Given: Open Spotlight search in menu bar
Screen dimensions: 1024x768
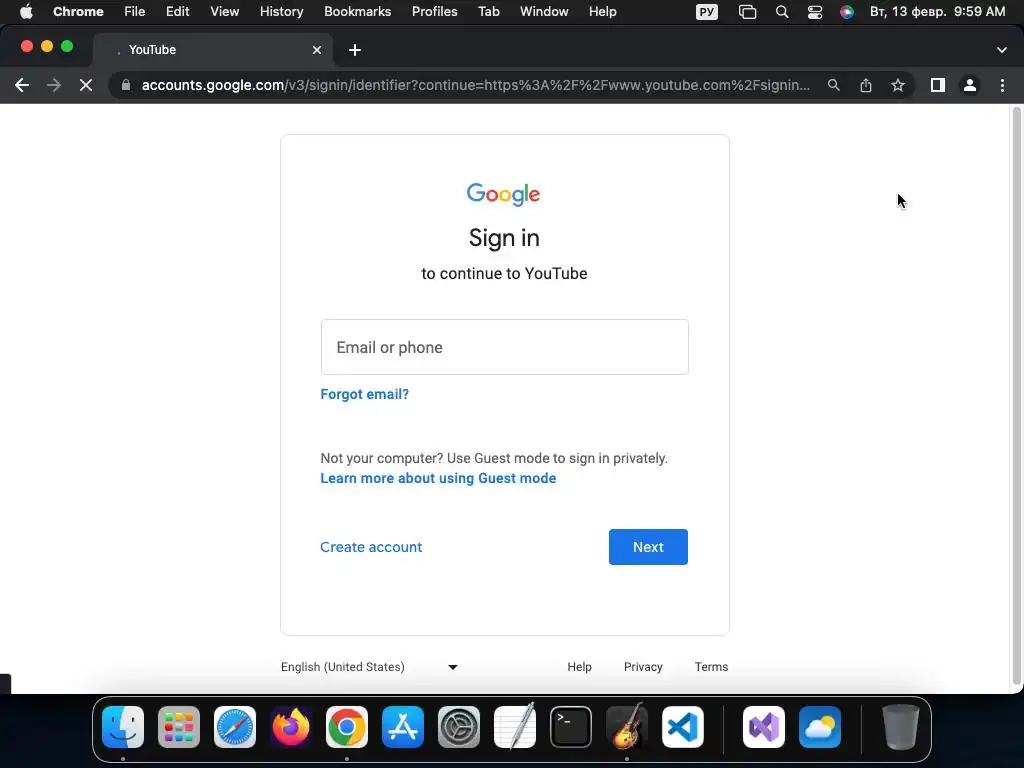Looking at the screenshot, I should (x=781, y=11).
